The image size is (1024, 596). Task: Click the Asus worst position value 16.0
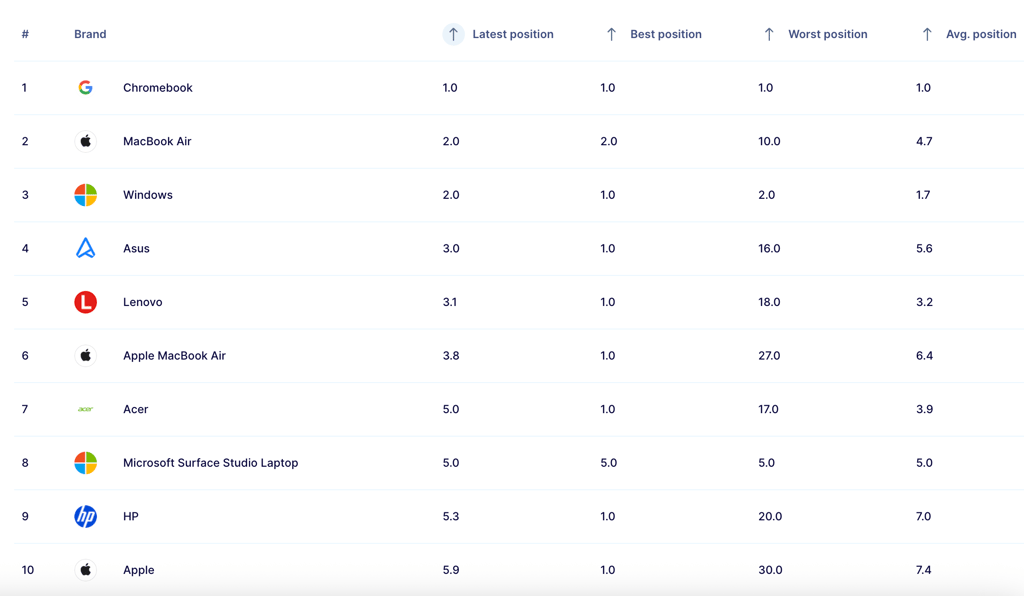tap(769, 249)
